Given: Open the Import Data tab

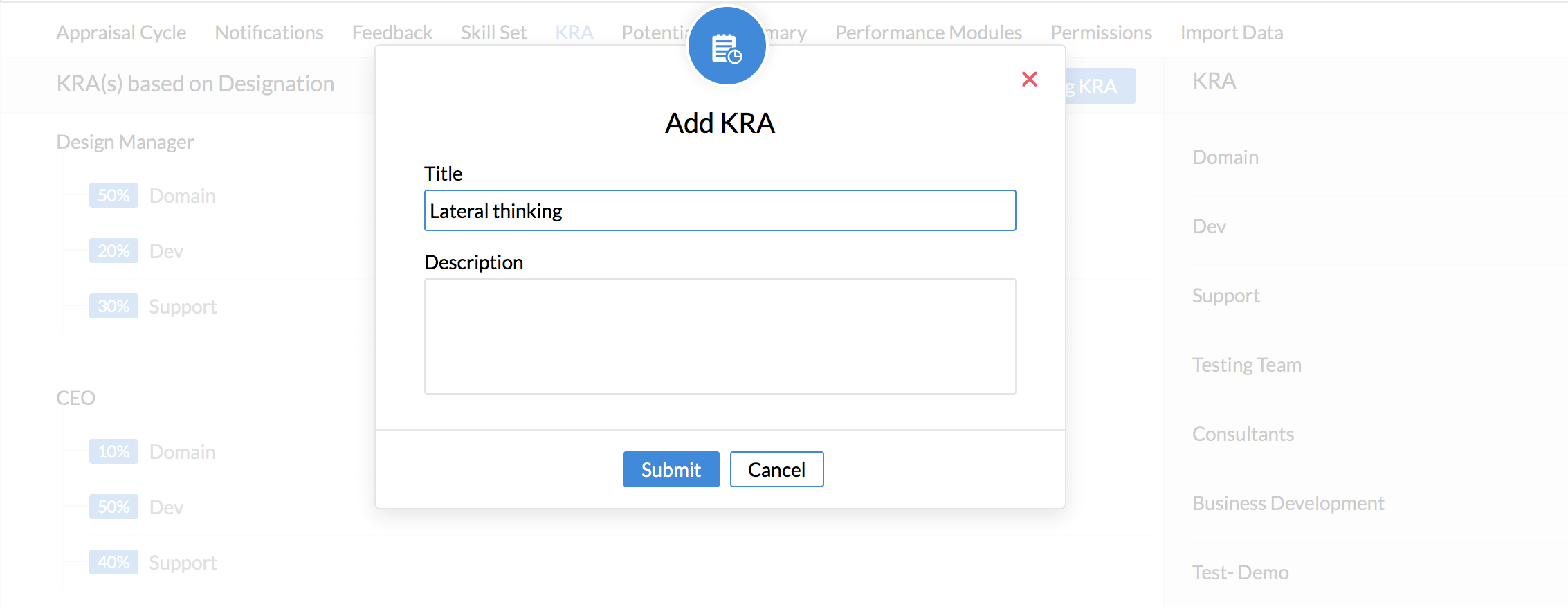Looking at the screenshot, I should click(x=1232, y=33).
